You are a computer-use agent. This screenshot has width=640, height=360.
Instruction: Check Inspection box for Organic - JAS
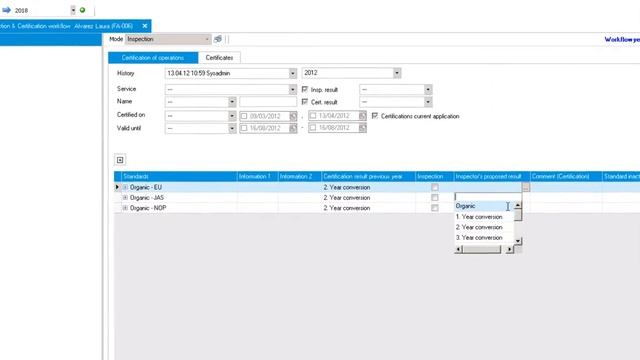click(435, 198)
